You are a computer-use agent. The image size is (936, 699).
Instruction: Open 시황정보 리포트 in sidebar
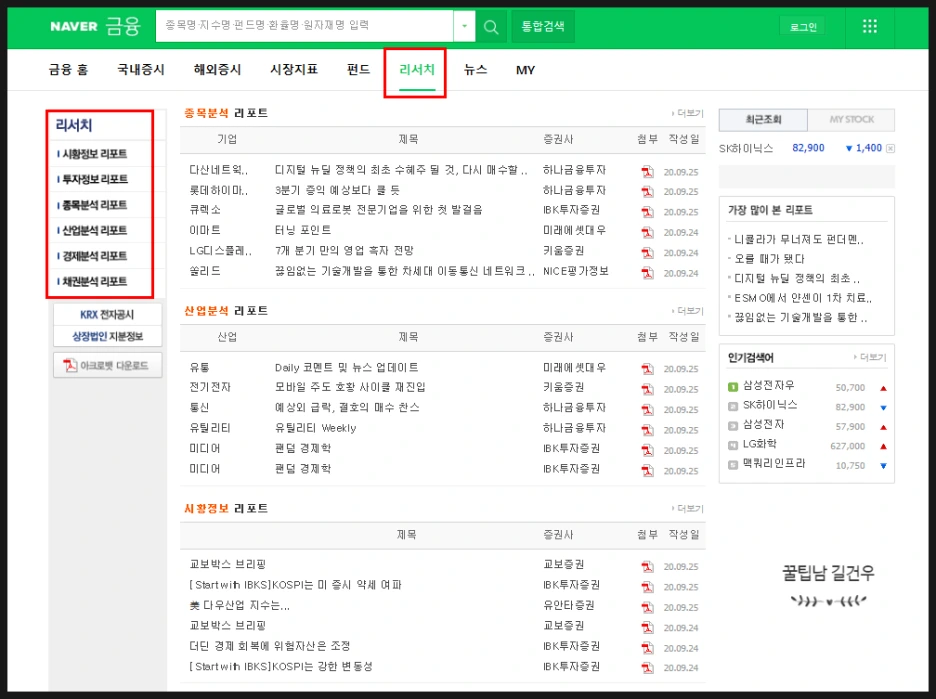[x=94, y=154]
